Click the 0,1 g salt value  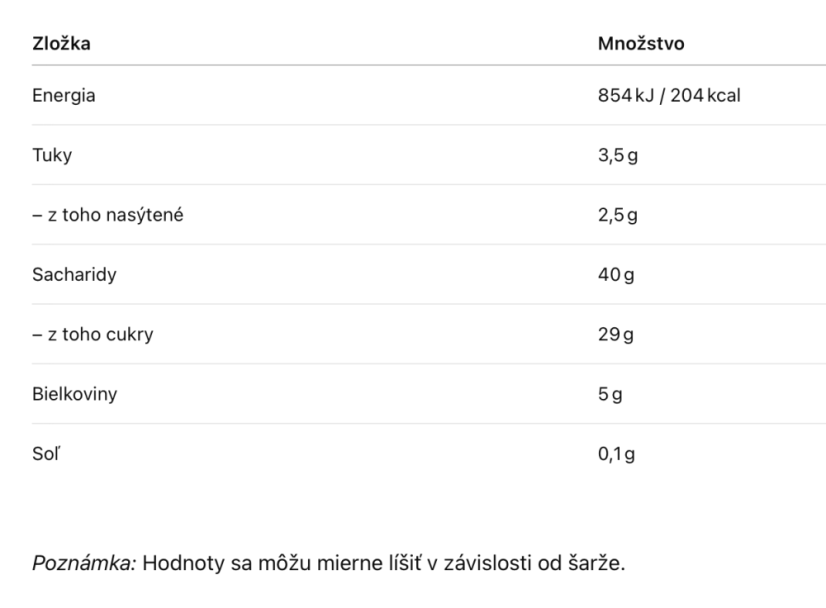tap(616, 454)
